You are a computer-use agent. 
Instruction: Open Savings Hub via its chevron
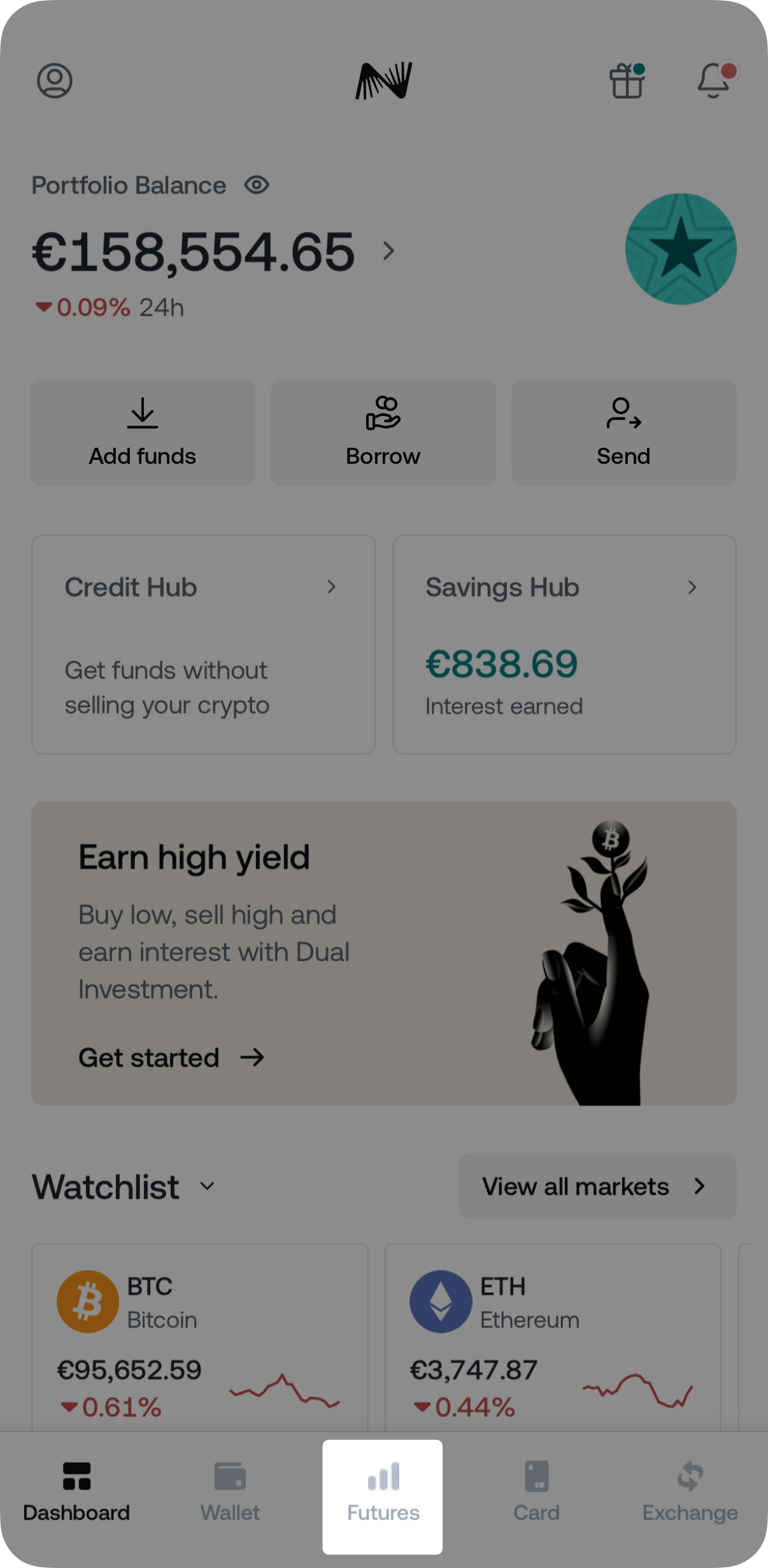692,587
